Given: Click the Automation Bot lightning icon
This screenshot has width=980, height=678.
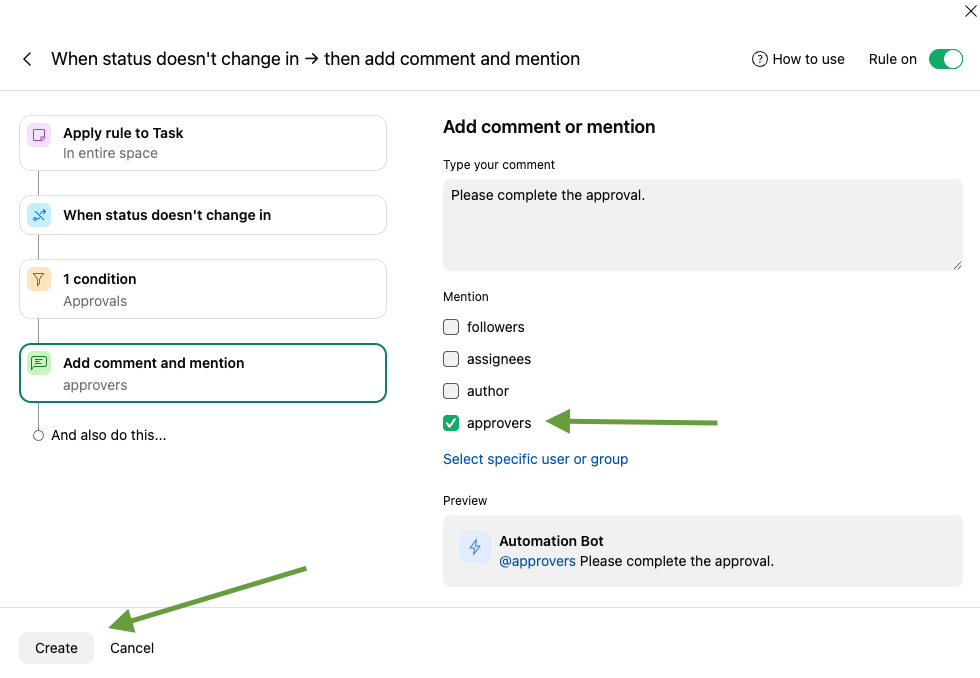Looking at the screenshot, I should 475,547.
